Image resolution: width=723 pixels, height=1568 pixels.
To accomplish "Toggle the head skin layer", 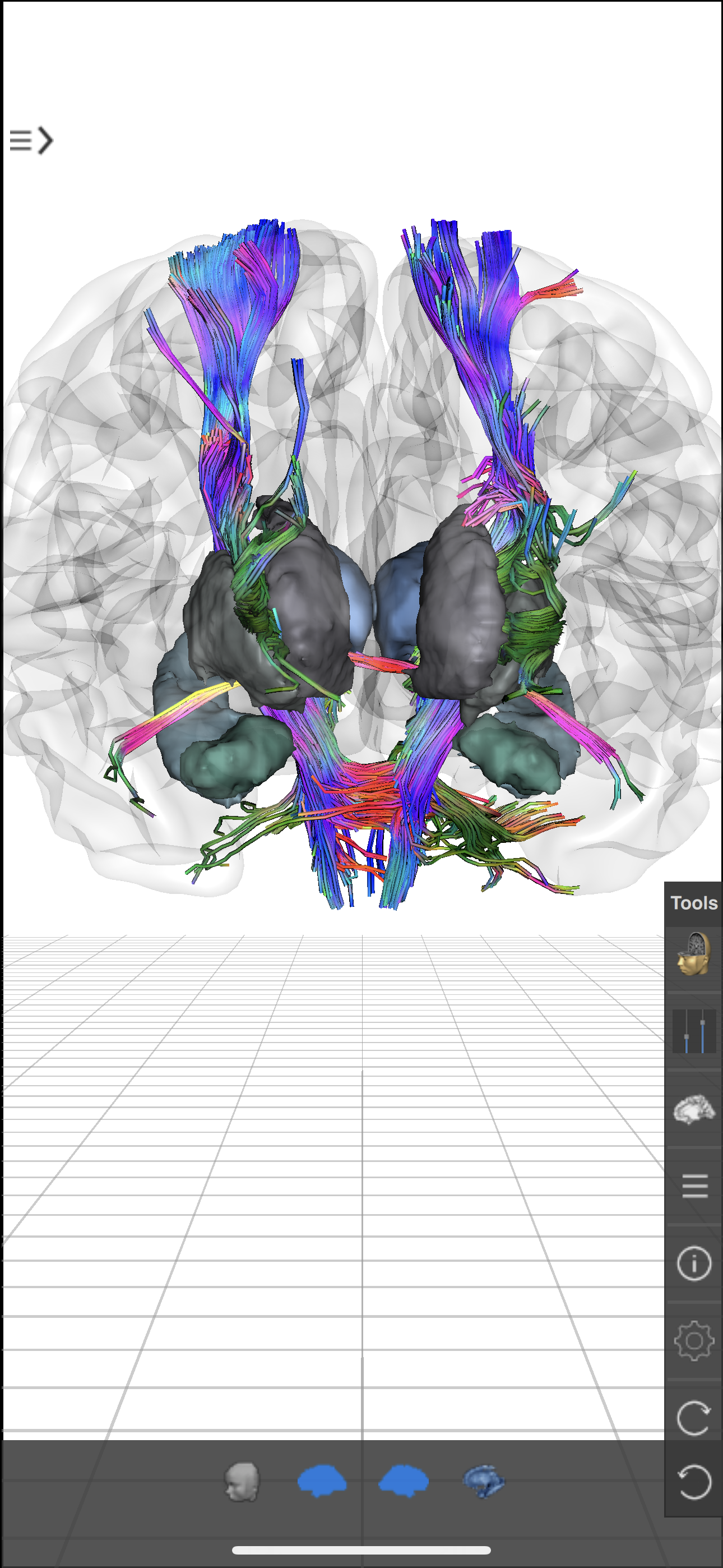I will [242, 1482].
